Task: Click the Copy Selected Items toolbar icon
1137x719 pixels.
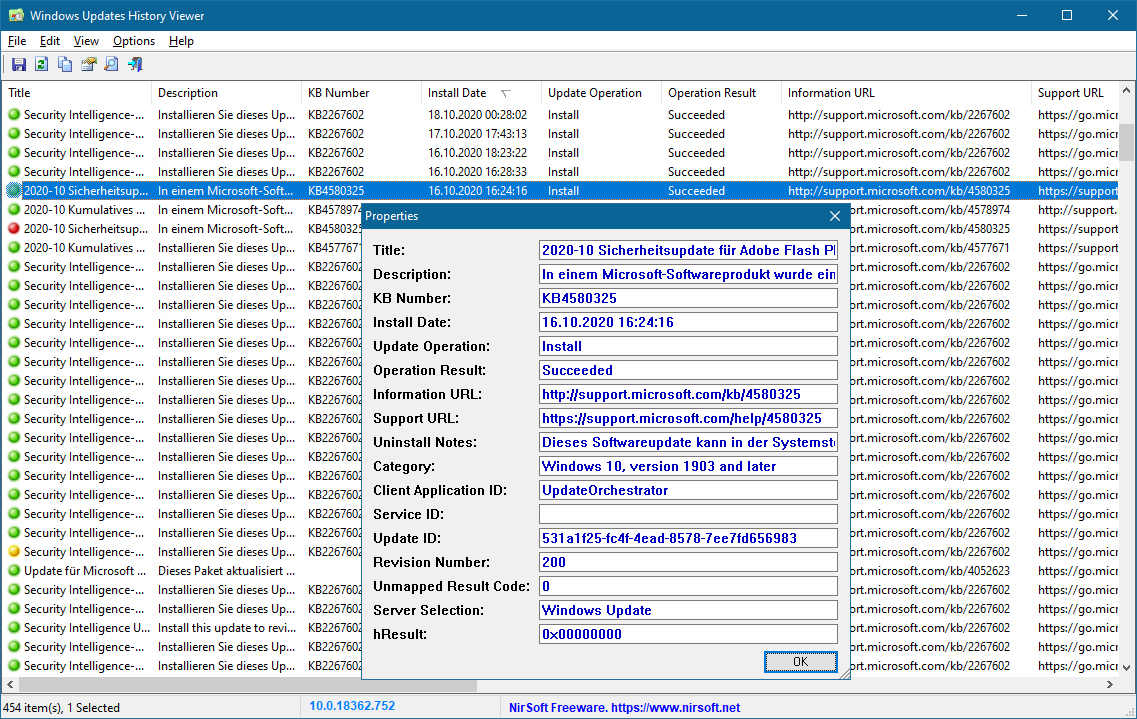Action: point(65,65)
